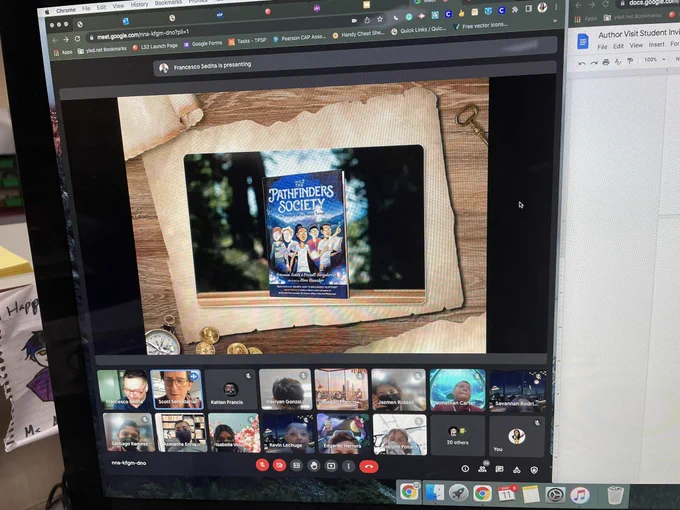
Task: Open System Preferences from the Dock
Action: pos(555,495)
